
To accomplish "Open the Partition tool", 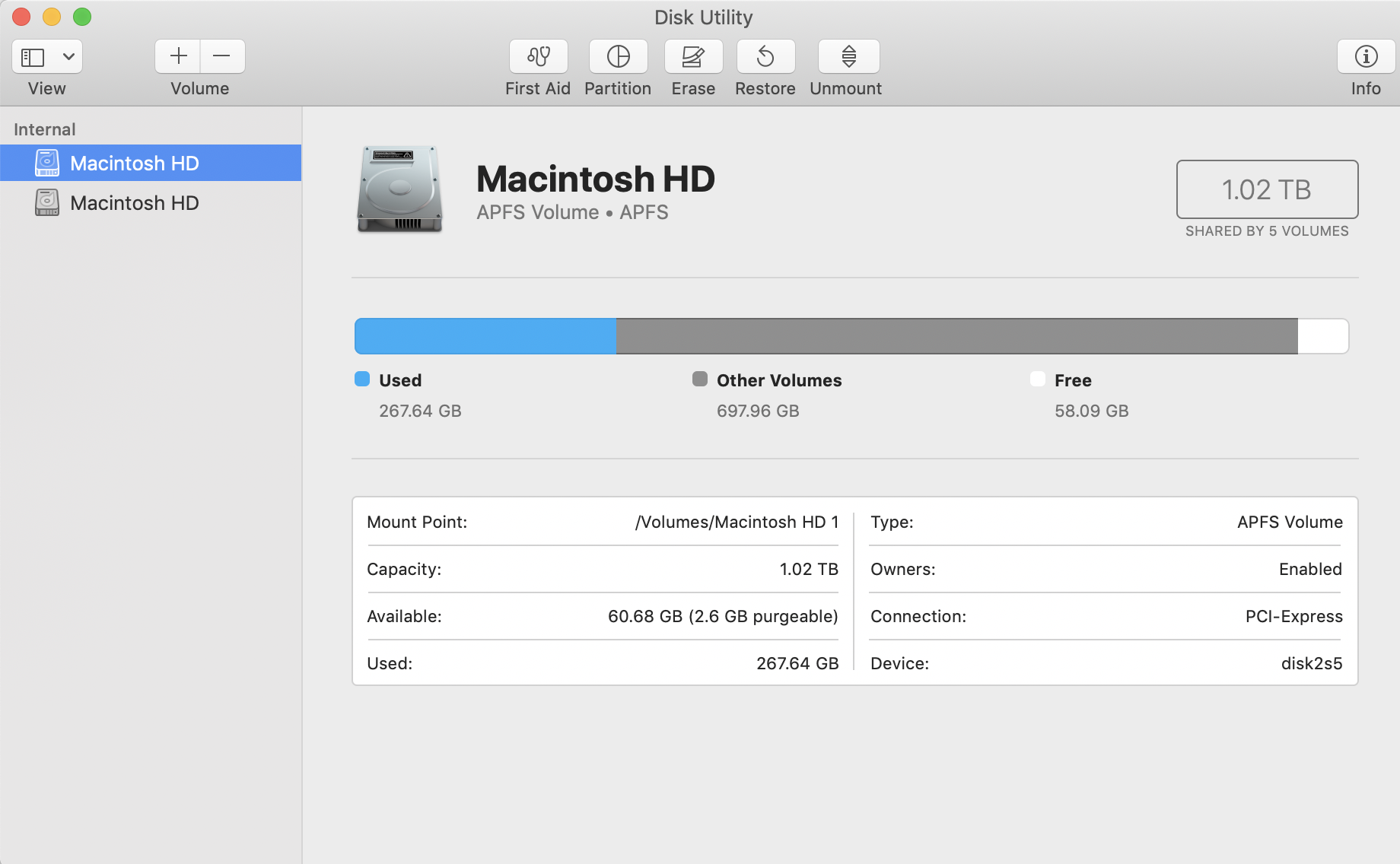I will click(x=618, y=56).
